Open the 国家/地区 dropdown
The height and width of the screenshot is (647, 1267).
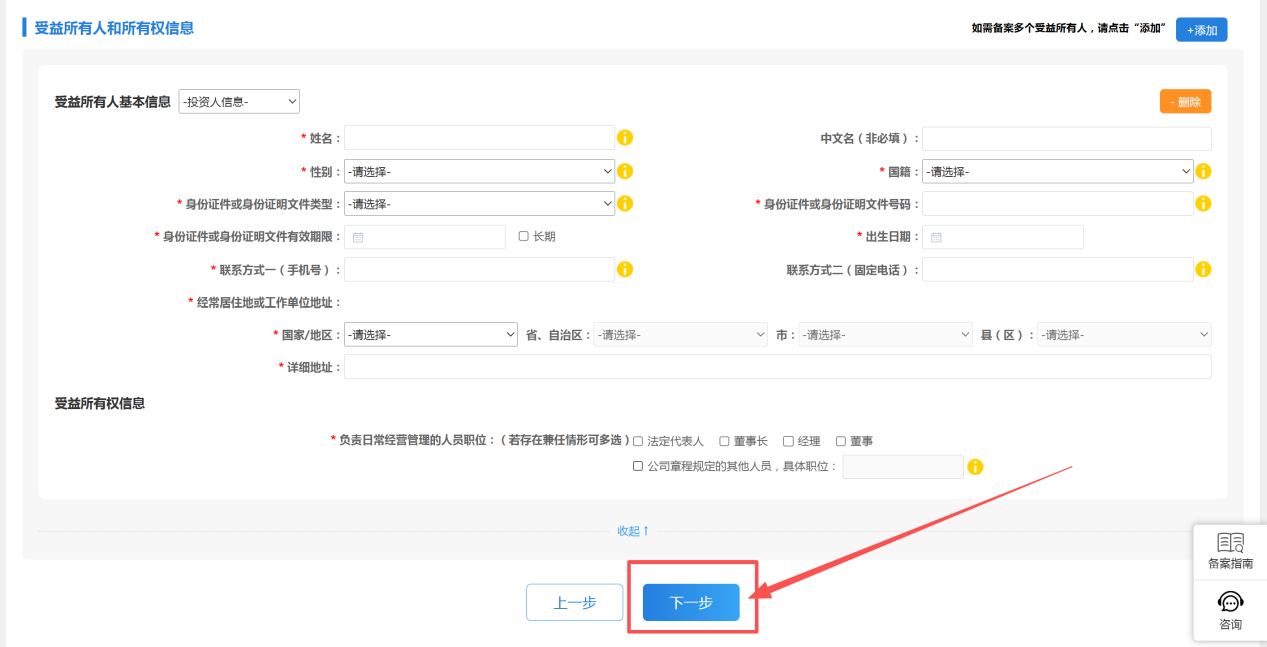(430, 335)
